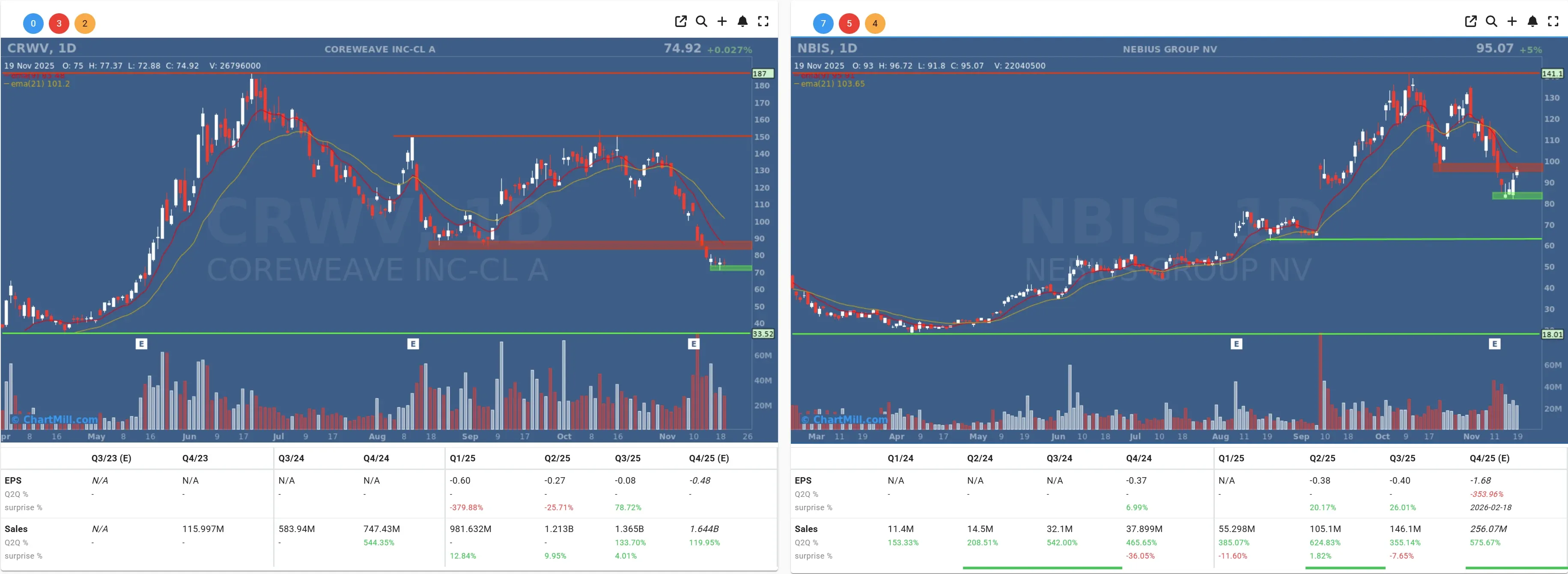Open CRWV chart in external window

click(680, 21)
